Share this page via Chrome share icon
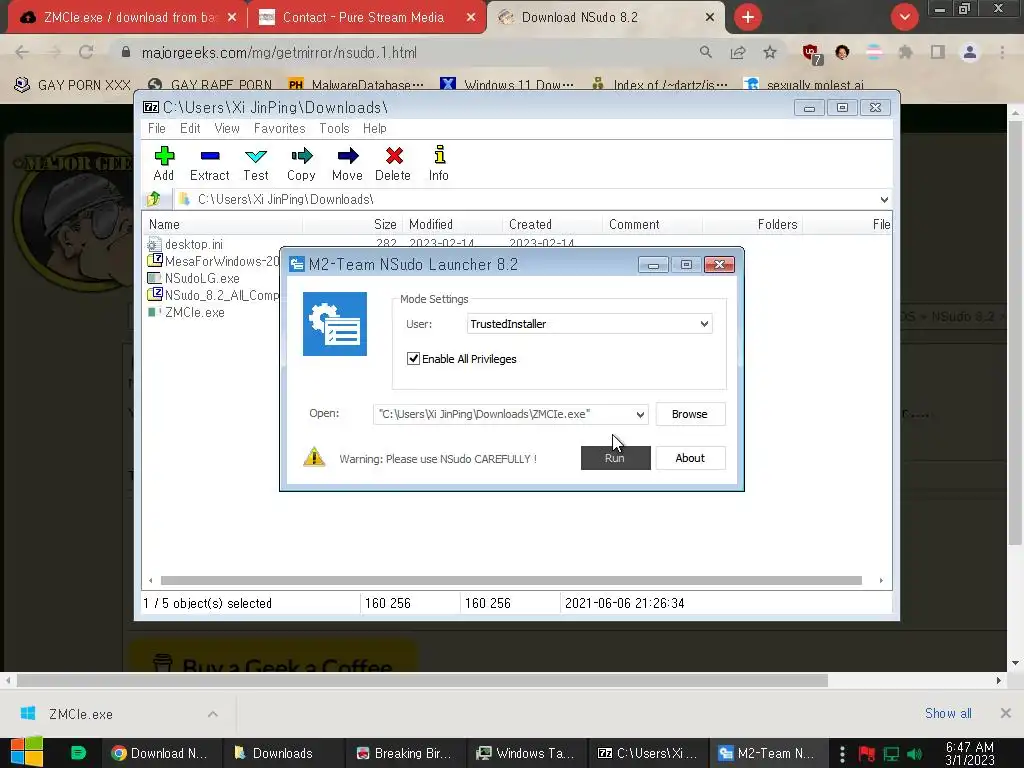The image size is (1024, 768). click(738, 52)
